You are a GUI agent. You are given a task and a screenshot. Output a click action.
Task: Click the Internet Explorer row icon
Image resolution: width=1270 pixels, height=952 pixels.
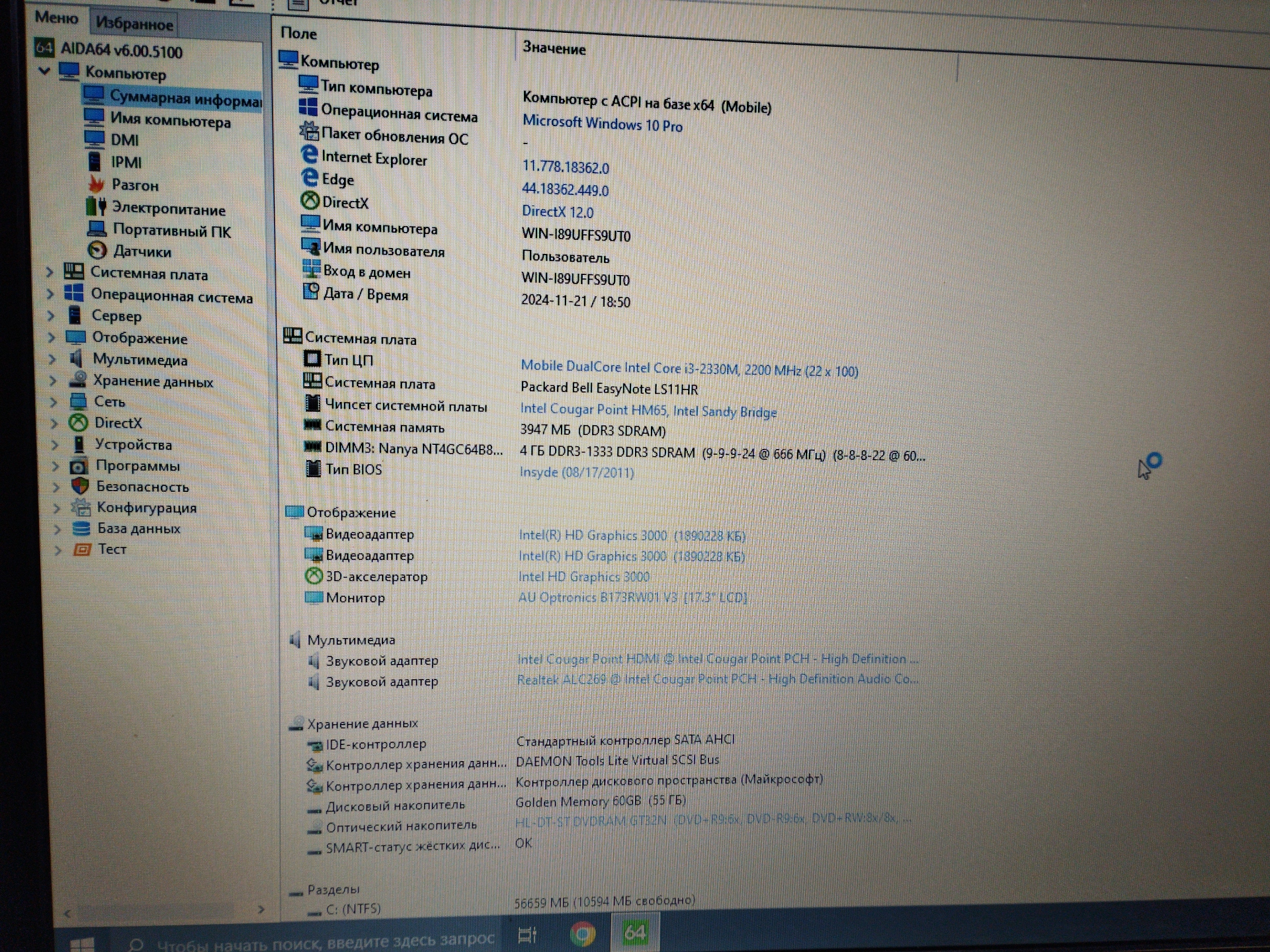coord(309,154)
